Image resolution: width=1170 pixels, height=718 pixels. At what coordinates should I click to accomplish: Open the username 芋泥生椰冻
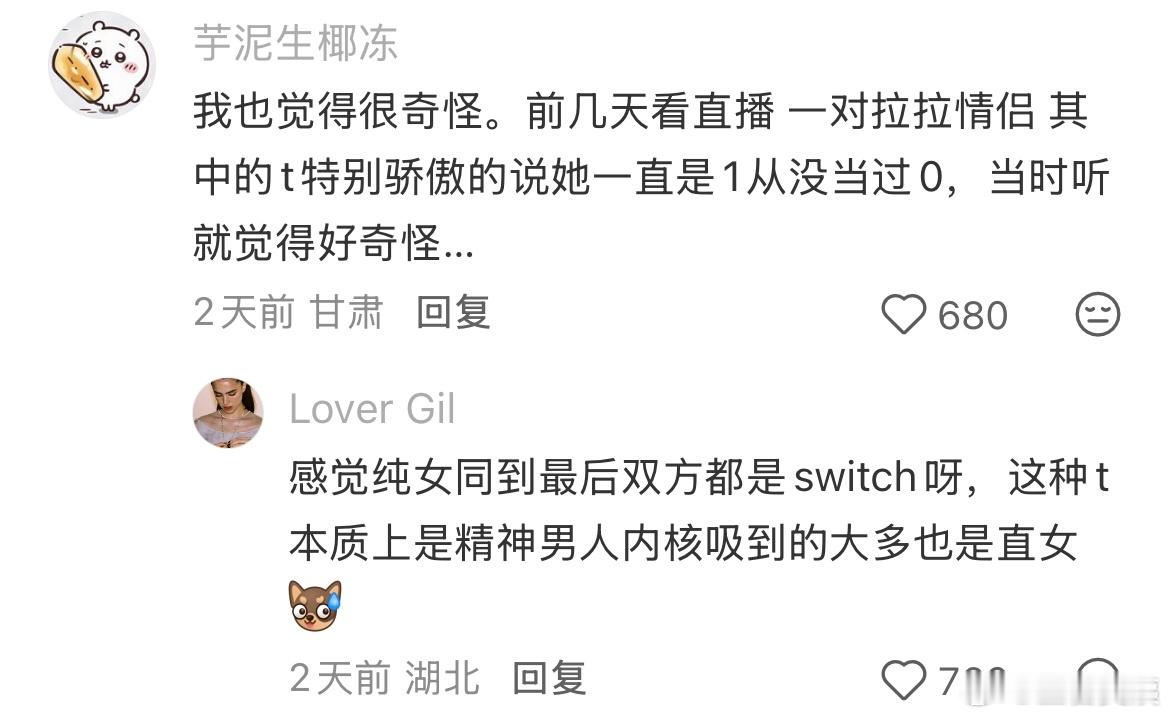pyautogui.click(x=295, y=43)
